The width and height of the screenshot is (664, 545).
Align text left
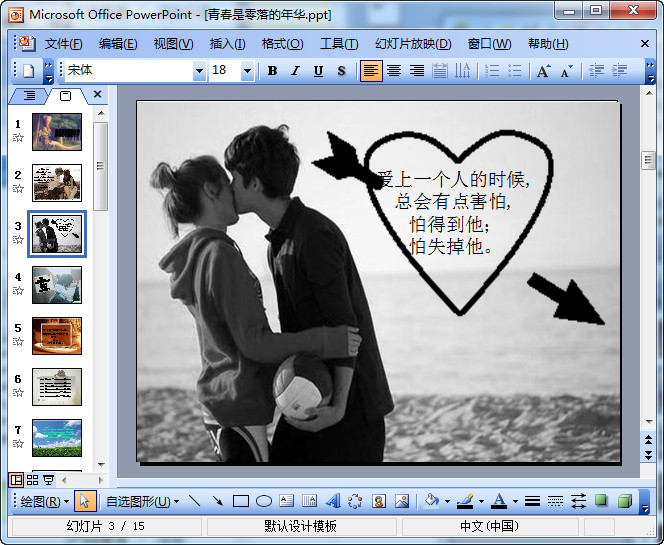pos(371,71)
